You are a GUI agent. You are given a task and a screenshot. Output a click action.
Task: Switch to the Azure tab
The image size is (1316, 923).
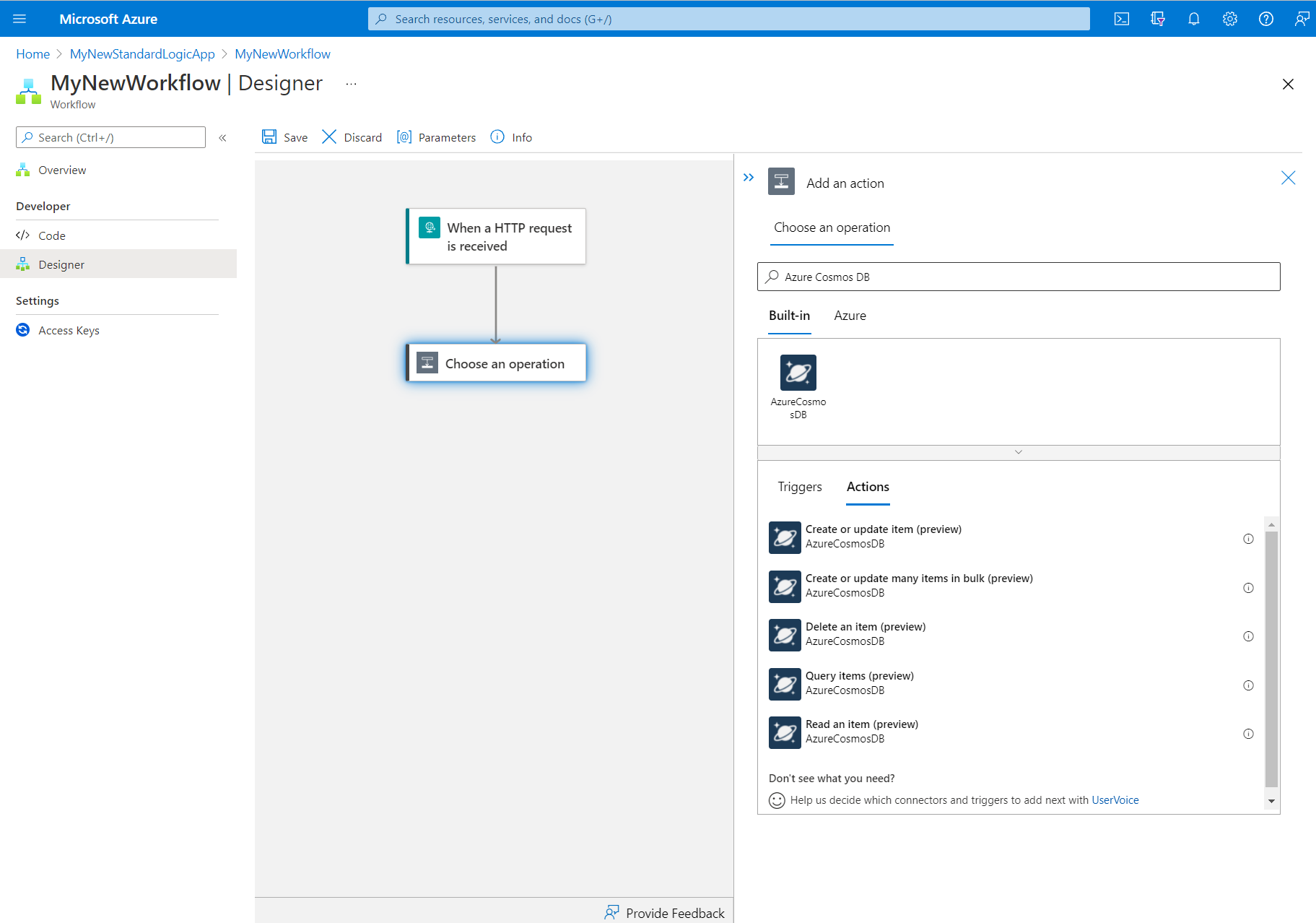(850, 316)
